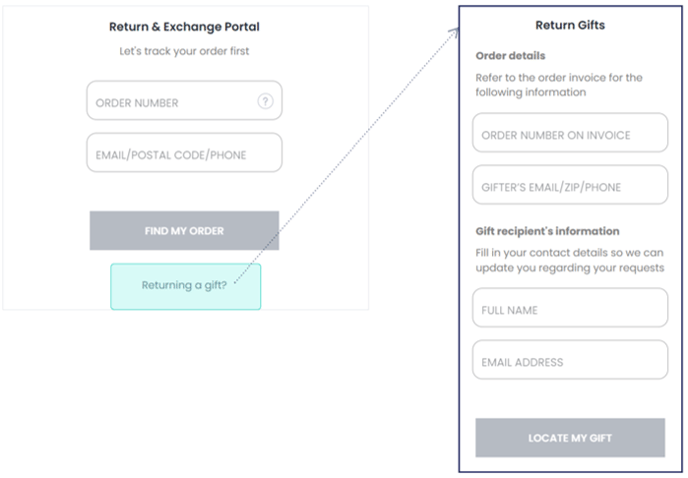Open the 'Returning a gift?' link
Screen dimensions: 688x478
pyautogui.click(x=186, y=286)
